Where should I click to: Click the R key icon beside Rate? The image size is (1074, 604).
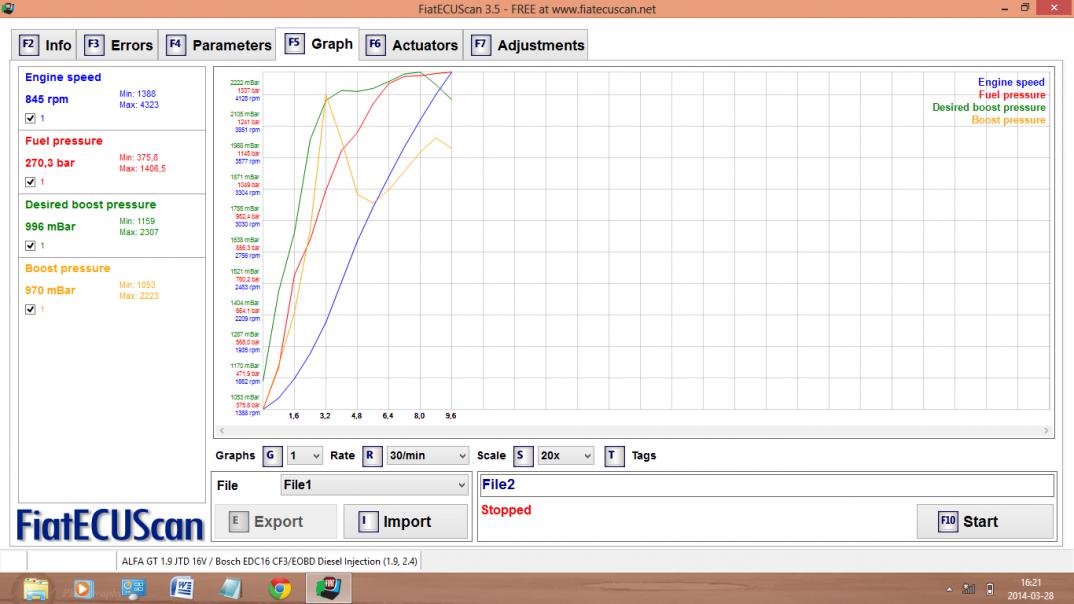[371, 455]
